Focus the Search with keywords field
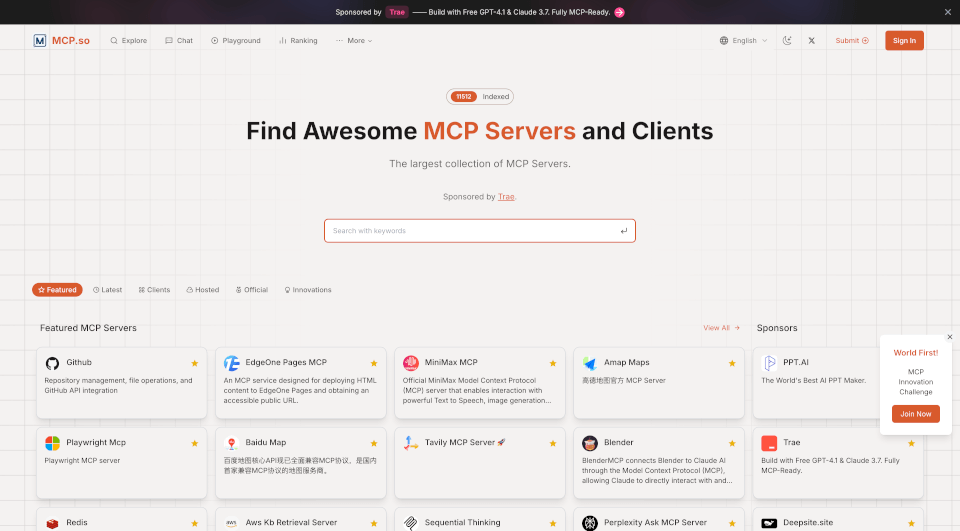Viewport: 960px width, 531px height. [x=470, y=231]
